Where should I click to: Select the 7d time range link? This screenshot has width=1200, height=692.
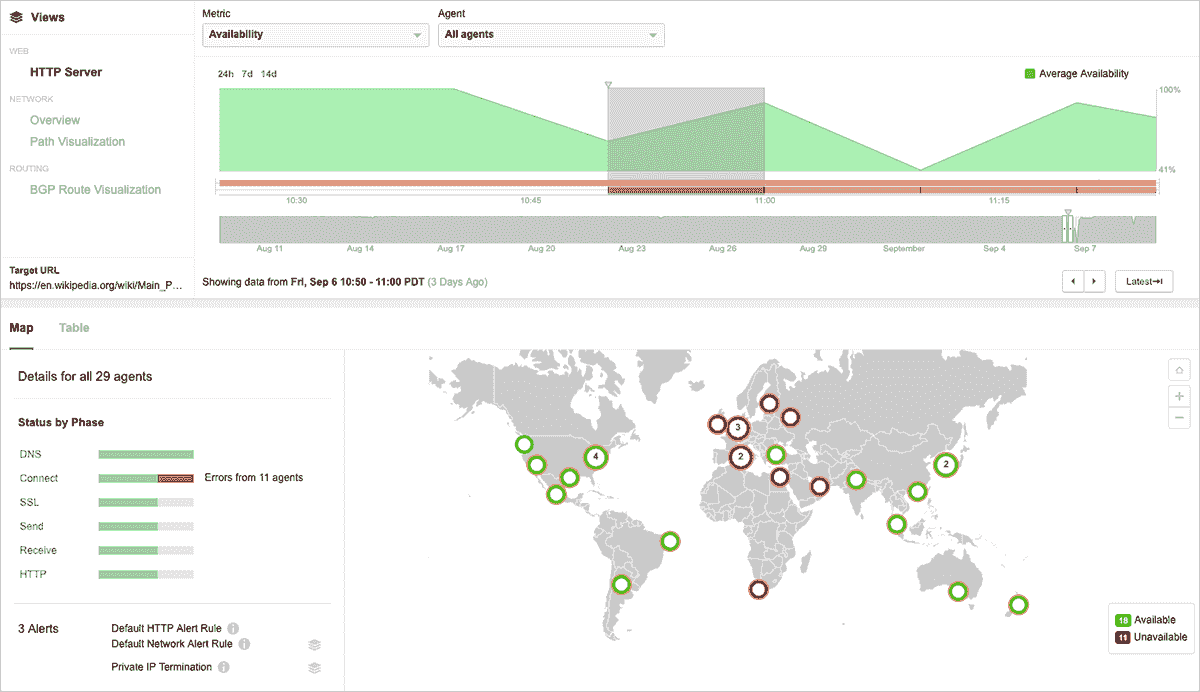click(247, 74)
